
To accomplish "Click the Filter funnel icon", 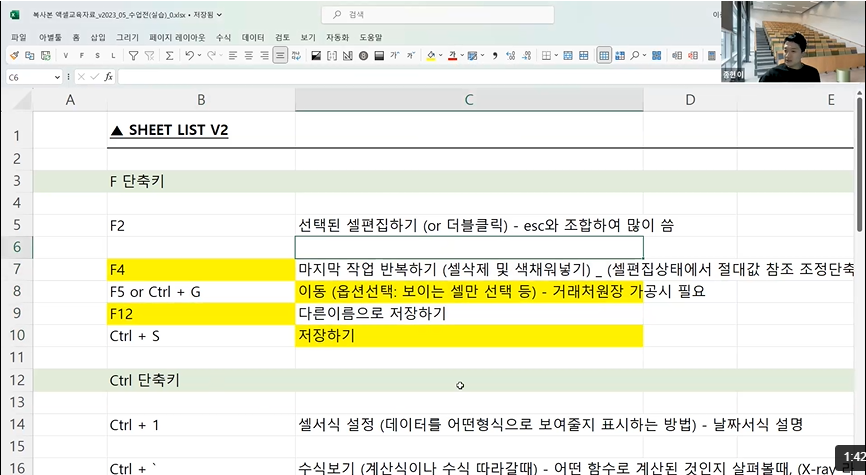I will [x=133, y=55].
